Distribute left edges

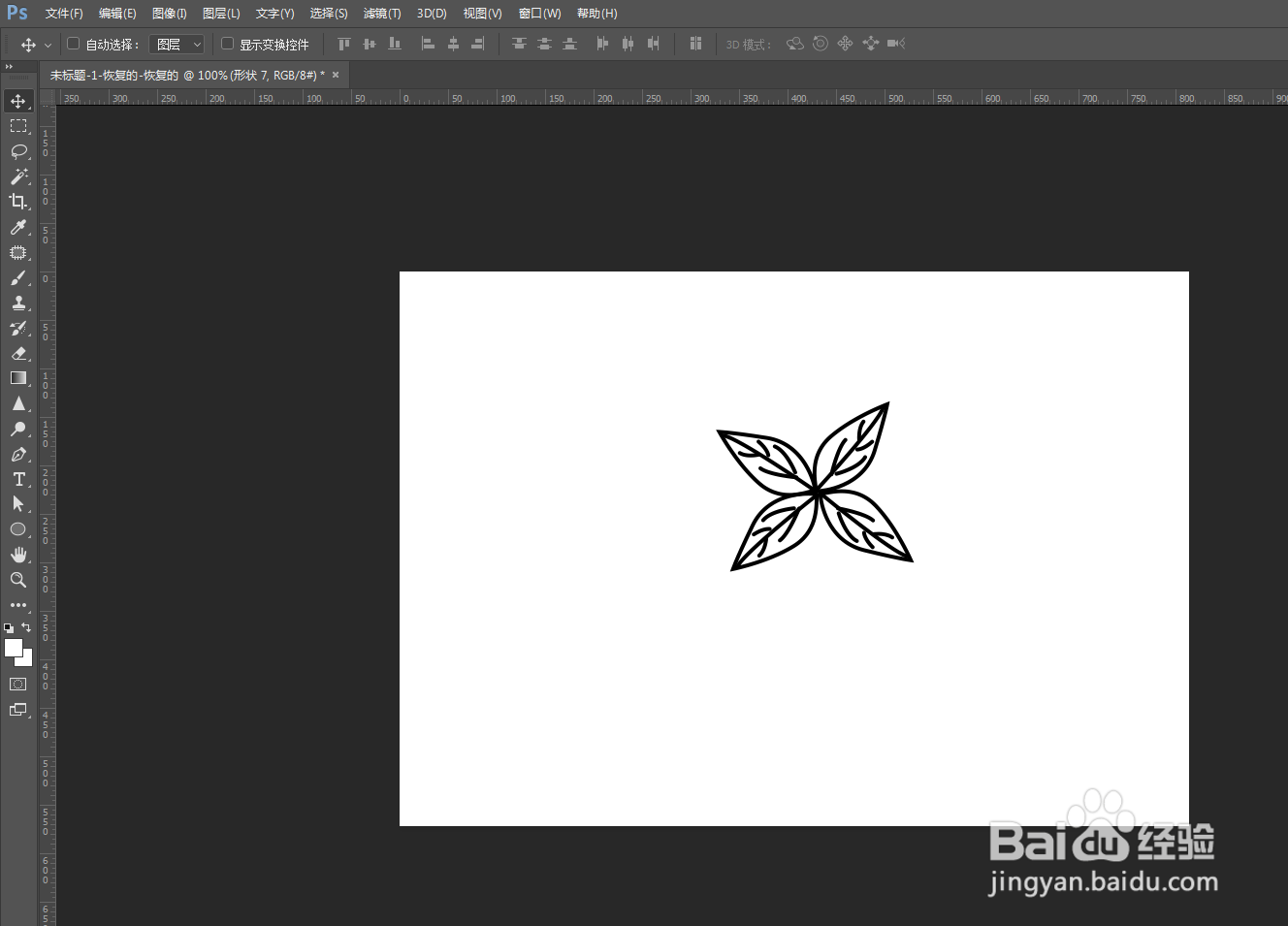point(602,44)
